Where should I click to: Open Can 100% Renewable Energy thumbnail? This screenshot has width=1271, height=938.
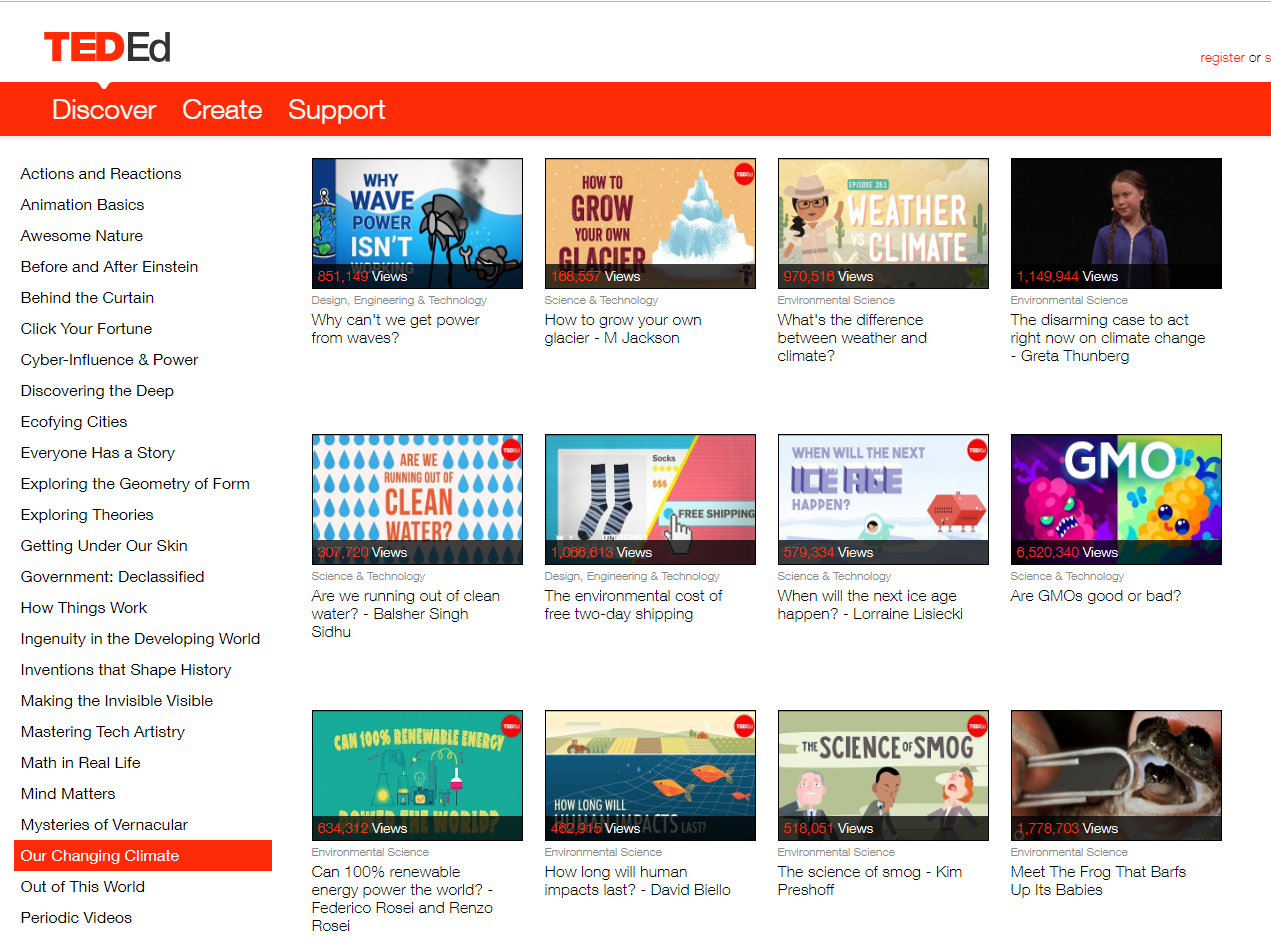tap(417, 775)
